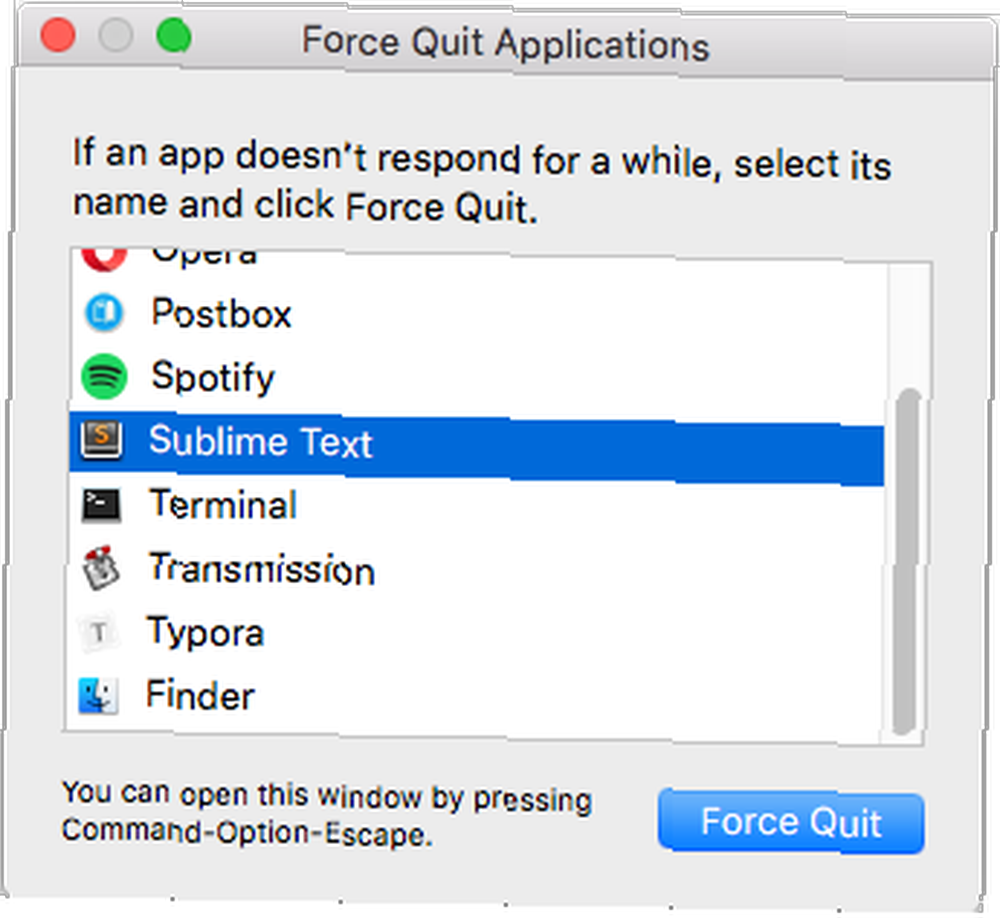This screenshot has height=918, width=1000.
Task: Click the Finder face icon
Action: click(x=98, y=695)
